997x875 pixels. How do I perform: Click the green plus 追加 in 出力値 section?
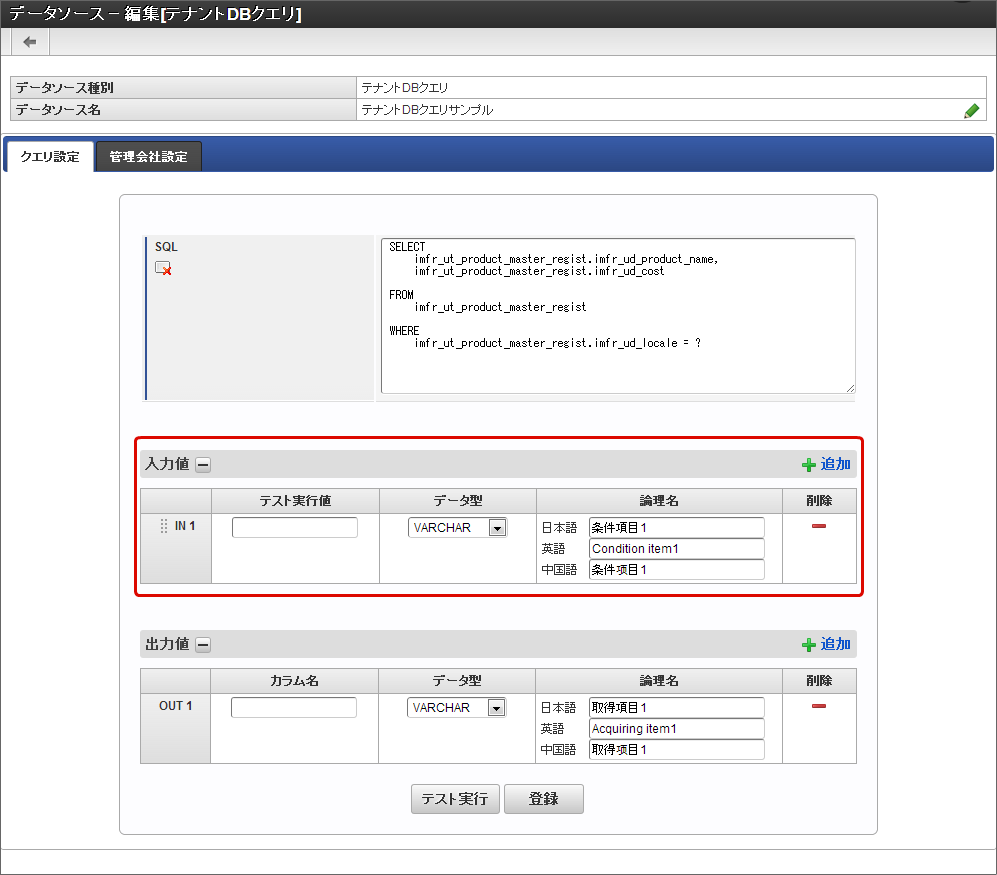click(826, 644)
